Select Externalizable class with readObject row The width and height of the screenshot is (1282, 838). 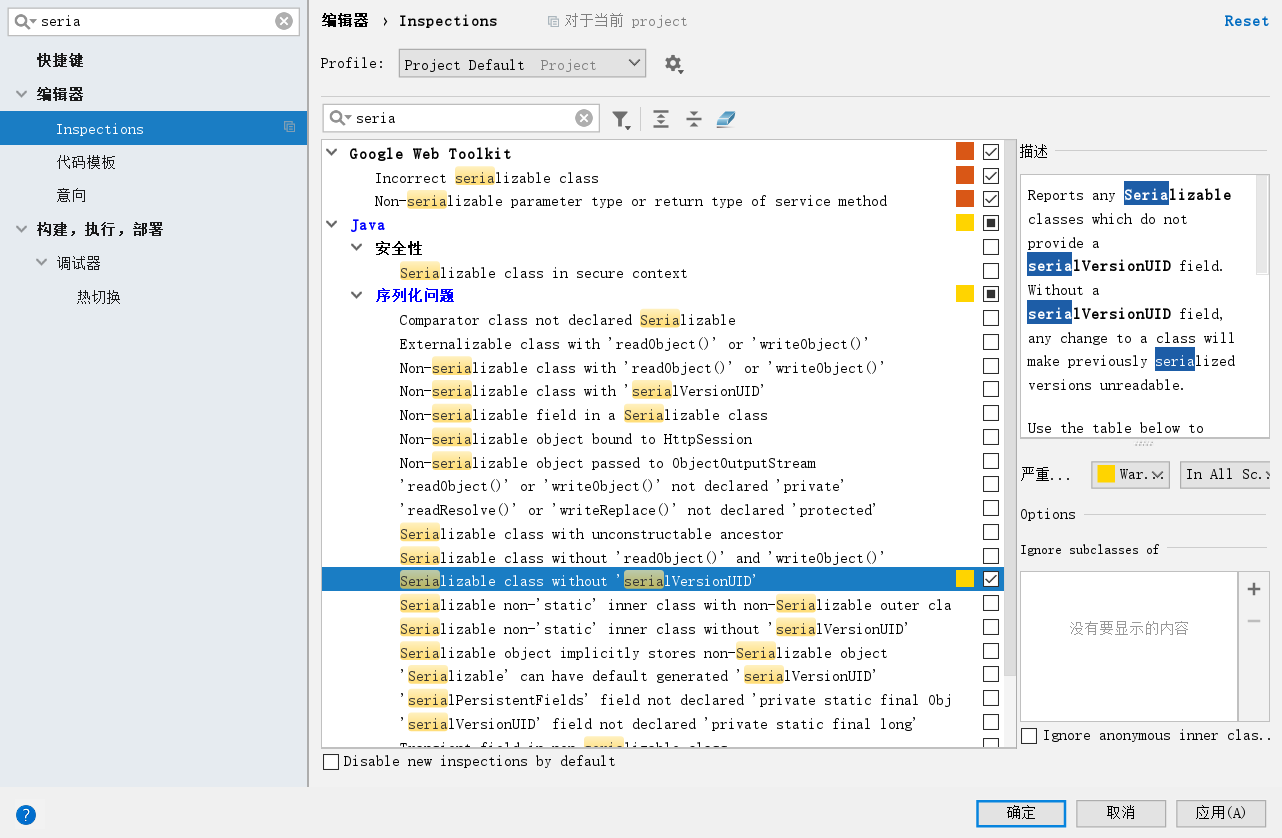(634, 344)
